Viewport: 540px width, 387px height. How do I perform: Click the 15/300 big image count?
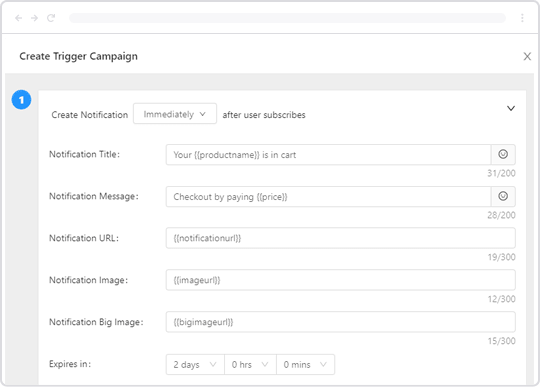pos(501,341)
